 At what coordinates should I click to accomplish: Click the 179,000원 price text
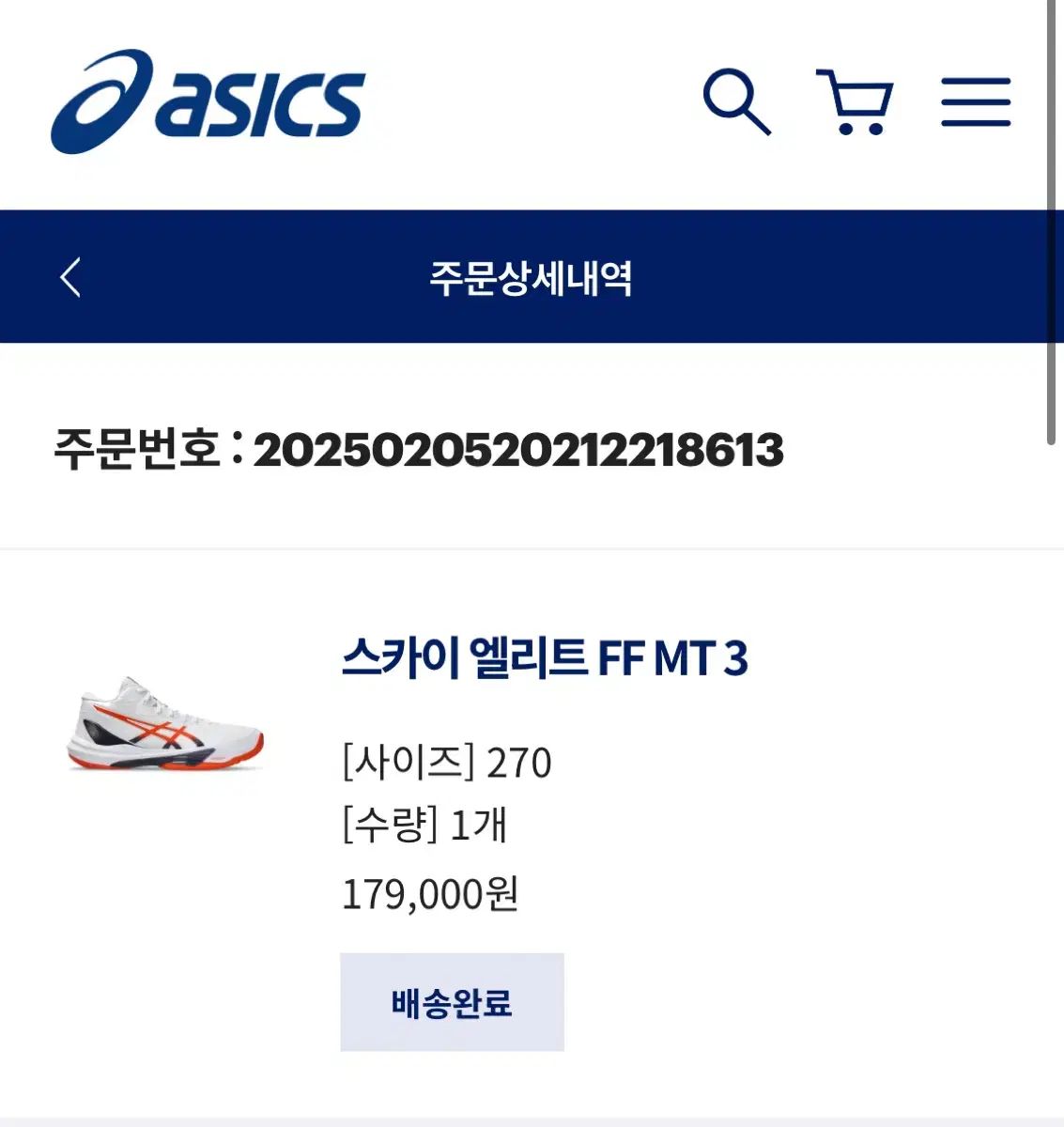[x=430, y=893]
